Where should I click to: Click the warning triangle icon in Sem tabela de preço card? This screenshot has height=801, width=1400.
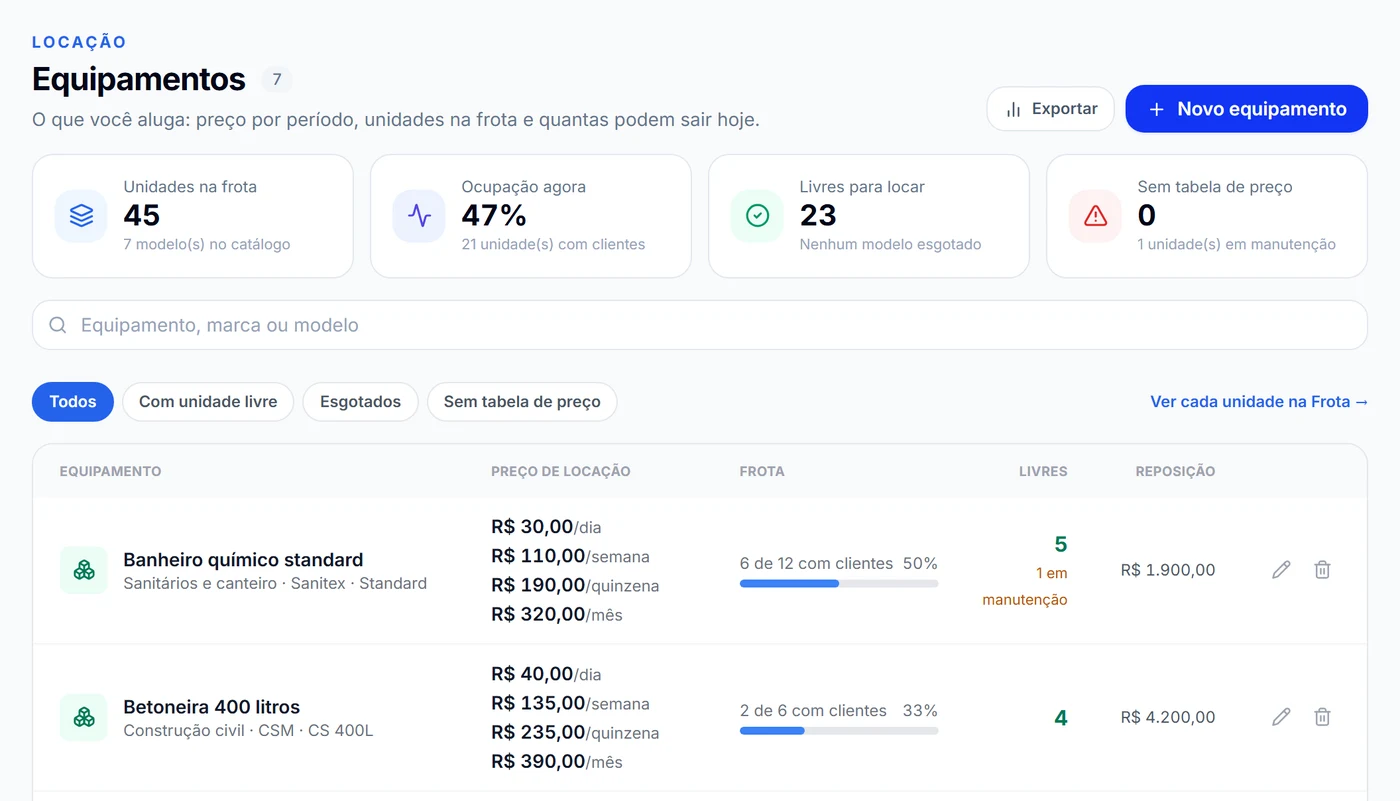click(1095, 216)
